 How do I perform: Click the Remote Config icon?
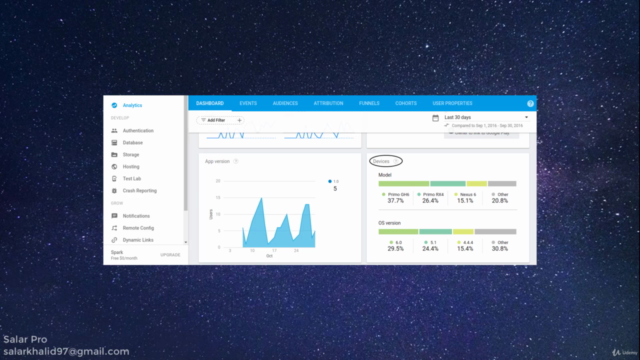coord(114,228)
